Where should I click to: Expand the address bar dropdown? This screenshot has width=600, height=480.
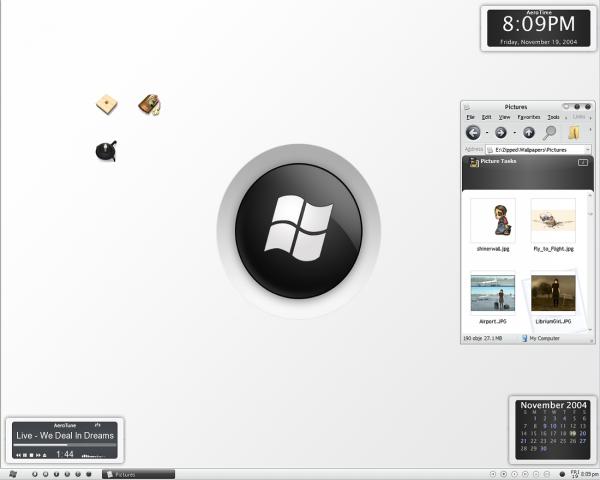588,150
